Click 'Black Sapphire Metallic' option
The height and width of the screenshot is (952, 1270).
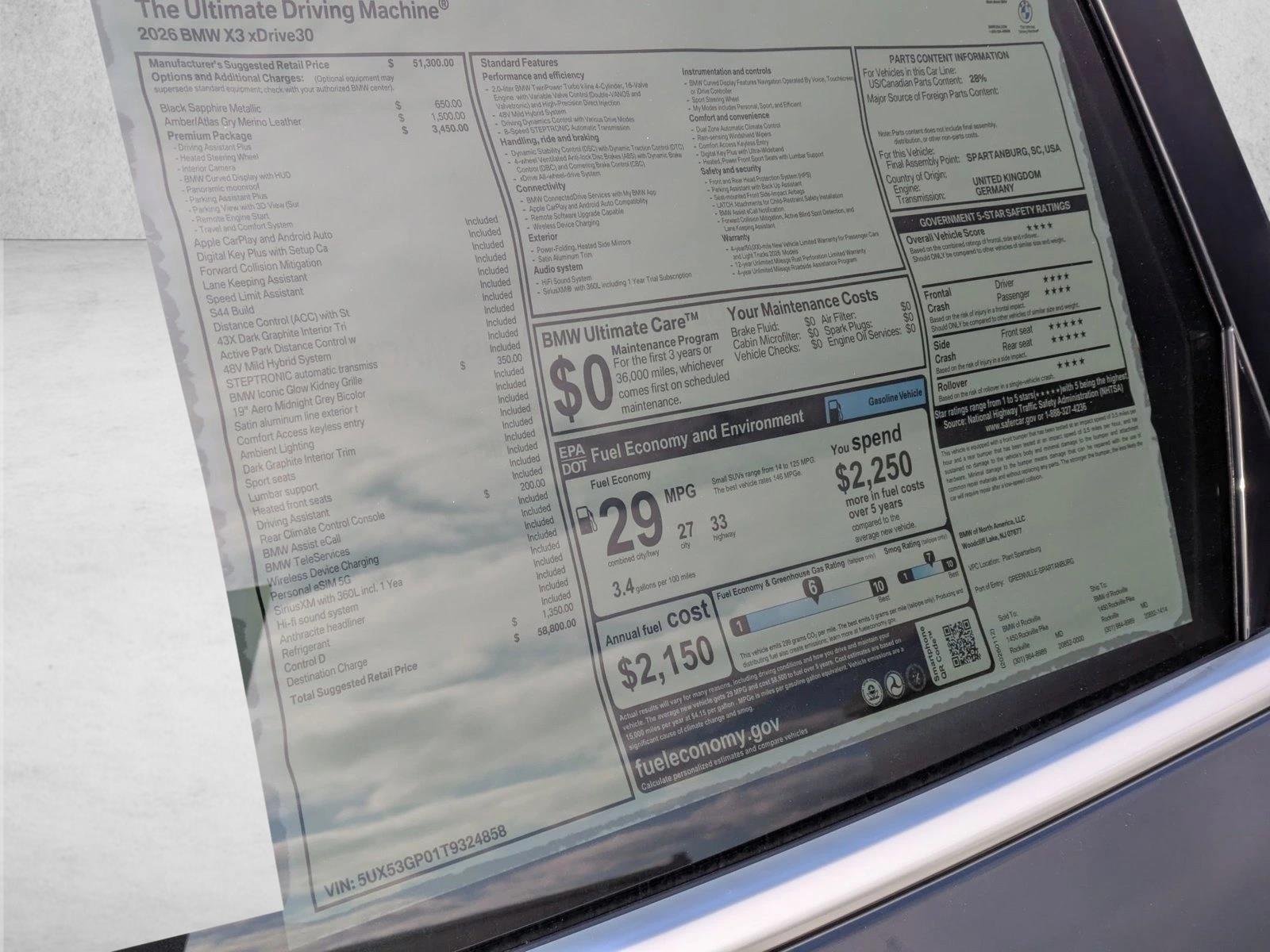click(210, 109)
